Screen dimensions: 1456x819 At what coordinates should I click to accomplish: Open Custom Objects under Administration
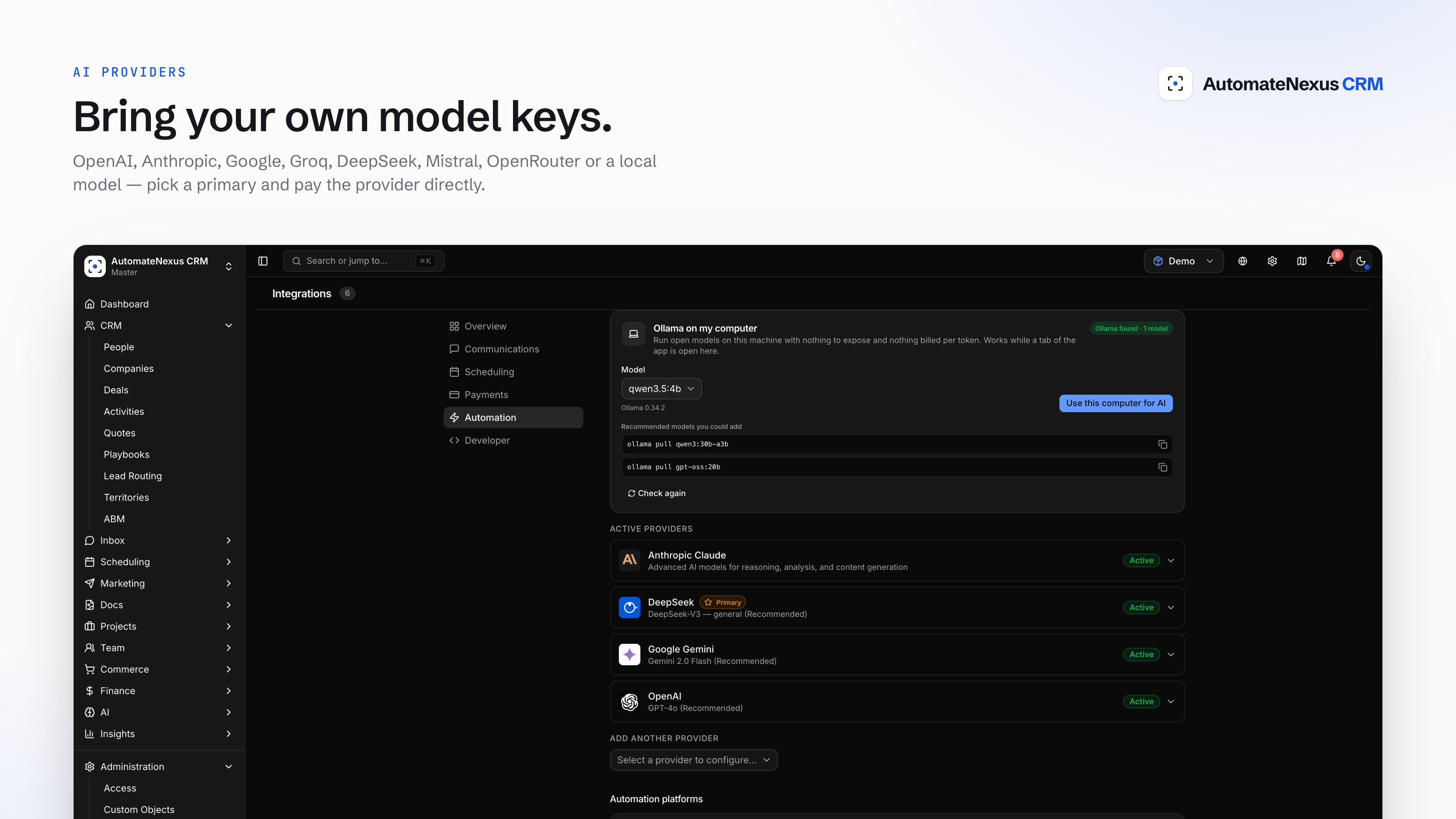click(x=138, y=810)
